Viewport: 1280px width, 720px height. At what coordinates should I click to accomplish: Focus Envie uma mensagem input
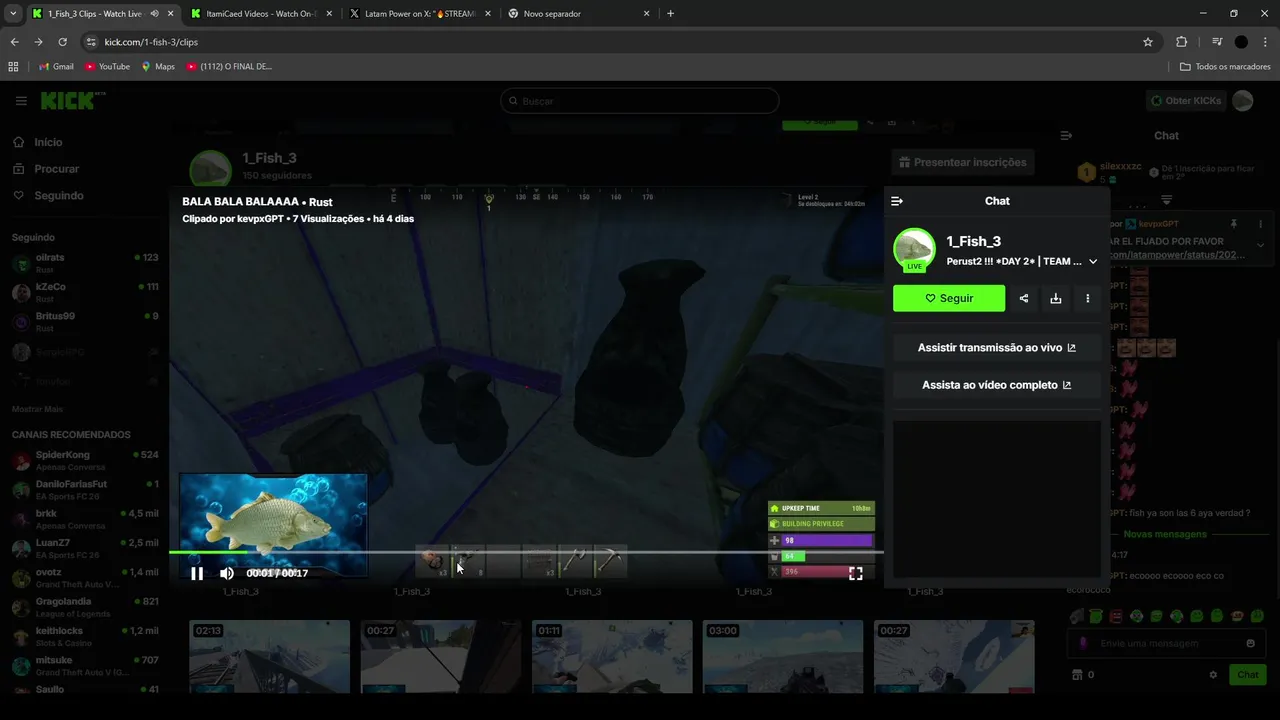[1165, 643]
